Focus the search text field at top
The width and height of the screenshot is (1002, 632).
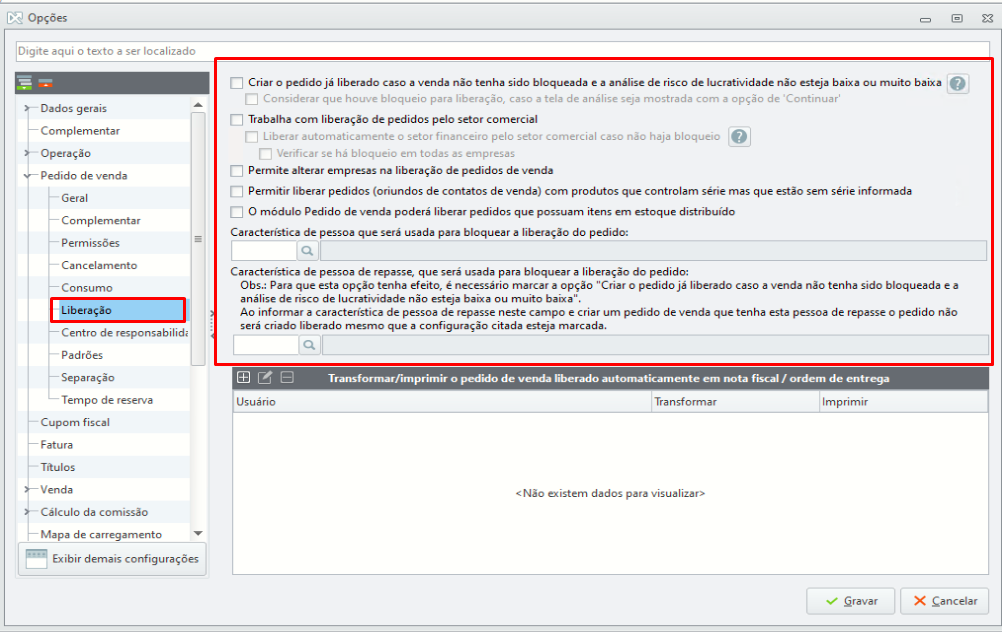[x=502, y=51]
